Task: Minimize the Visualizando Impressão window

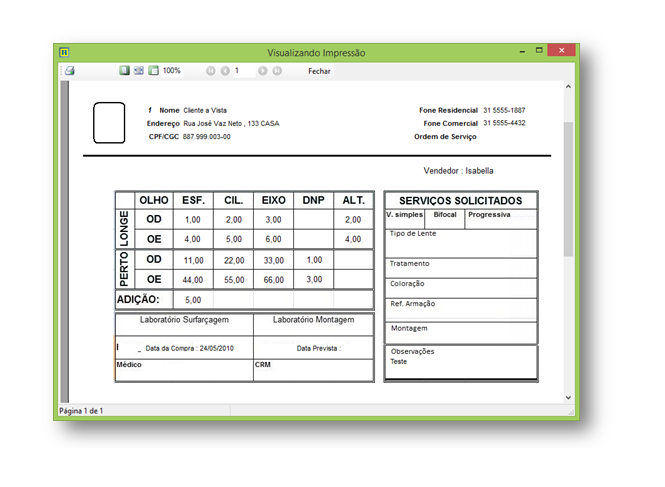Action: 522,51
